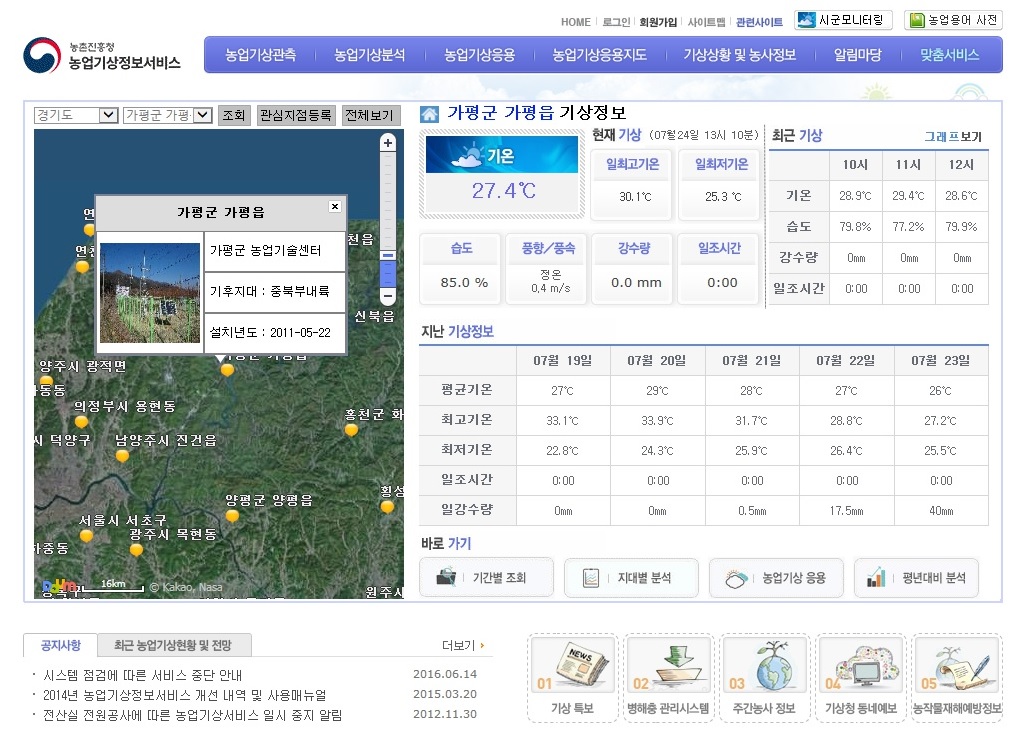The image size is (1027, 737).
Task: Click the 양평군 양평읍 map marker
Action: pyautogui.click(x=232, y=516)
